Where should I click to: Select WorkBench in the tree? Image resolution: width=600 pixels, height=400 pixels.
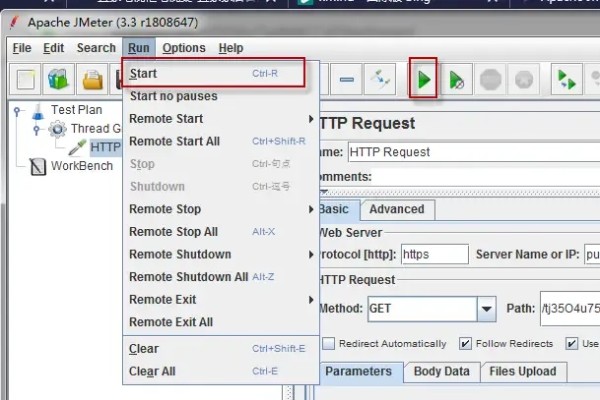coord(82,166)
